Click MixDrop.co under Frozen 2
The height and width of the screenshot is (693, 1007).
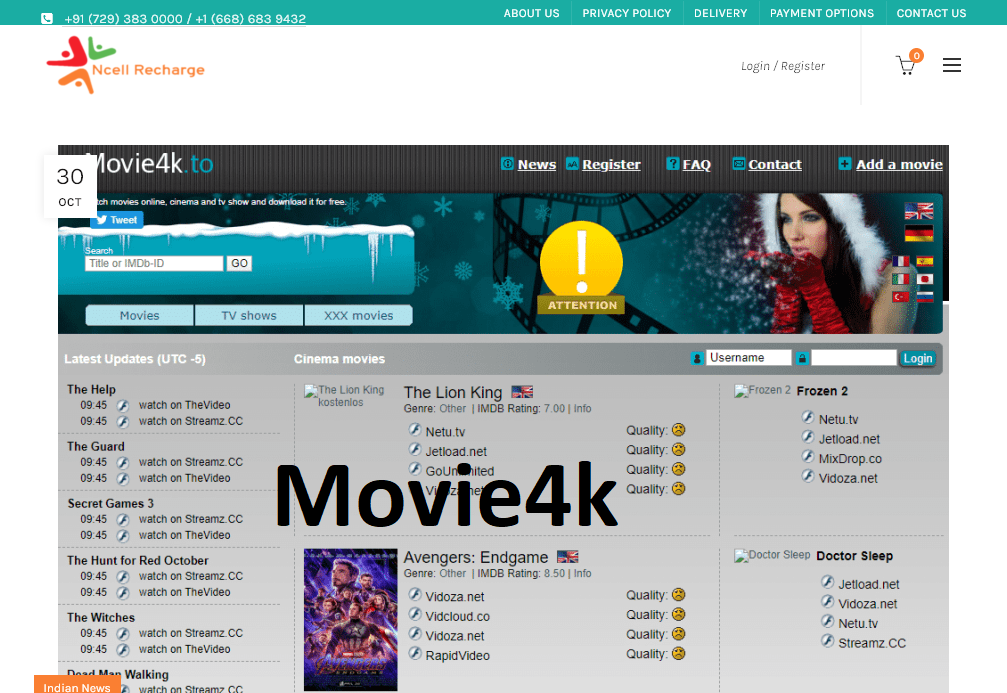pyautogui.click(x=850, y=459)
